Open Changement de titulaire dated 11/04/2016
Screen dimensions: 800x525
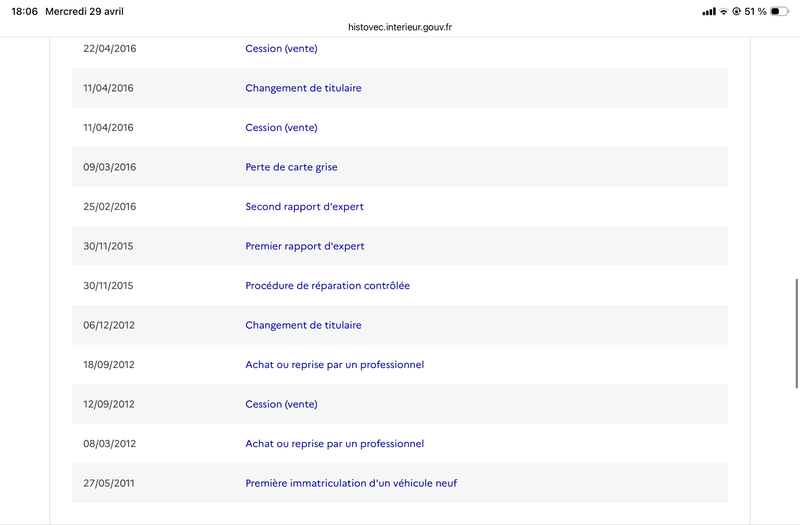point(303,88)
